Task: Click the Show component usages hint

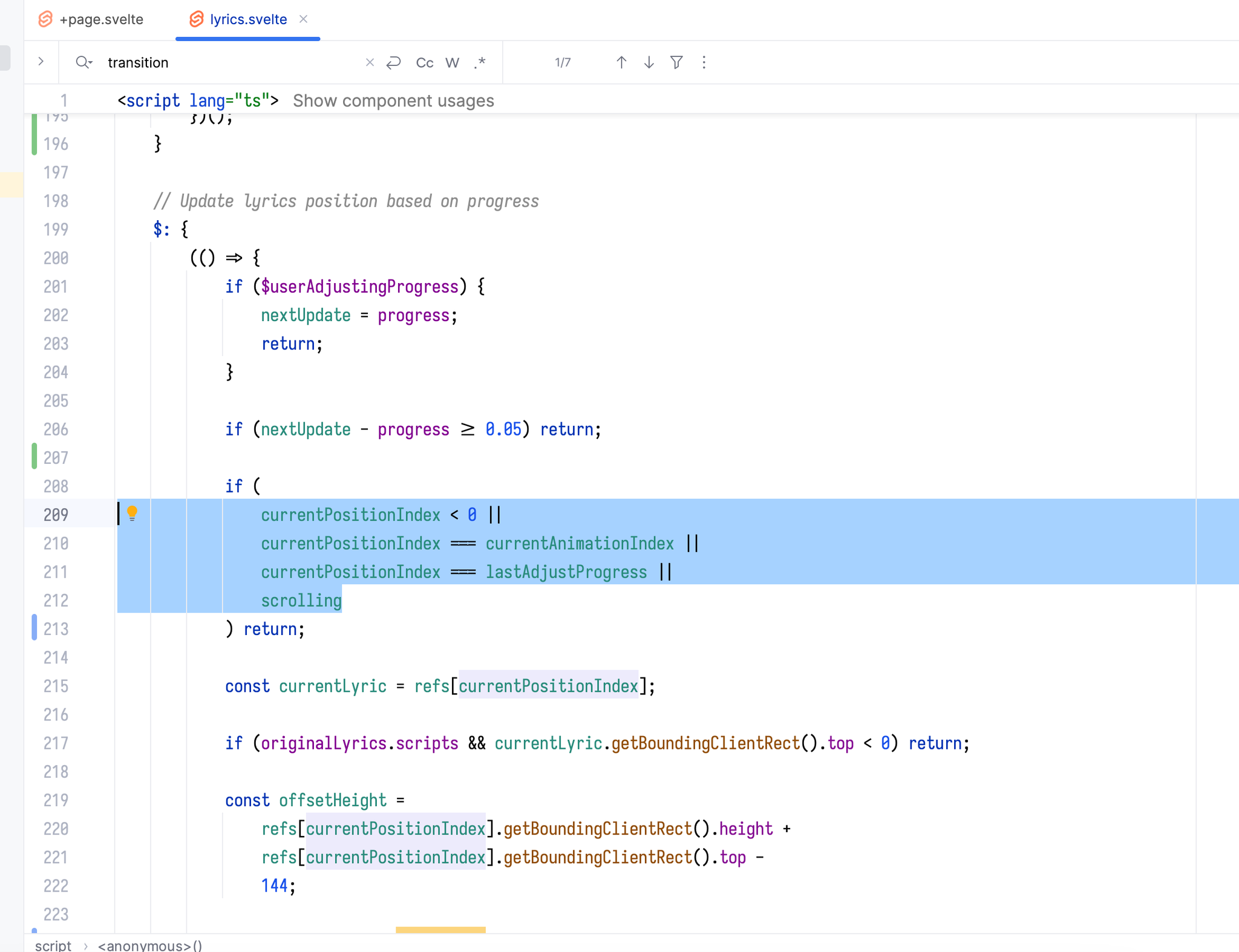Action: tap(393, 100)
